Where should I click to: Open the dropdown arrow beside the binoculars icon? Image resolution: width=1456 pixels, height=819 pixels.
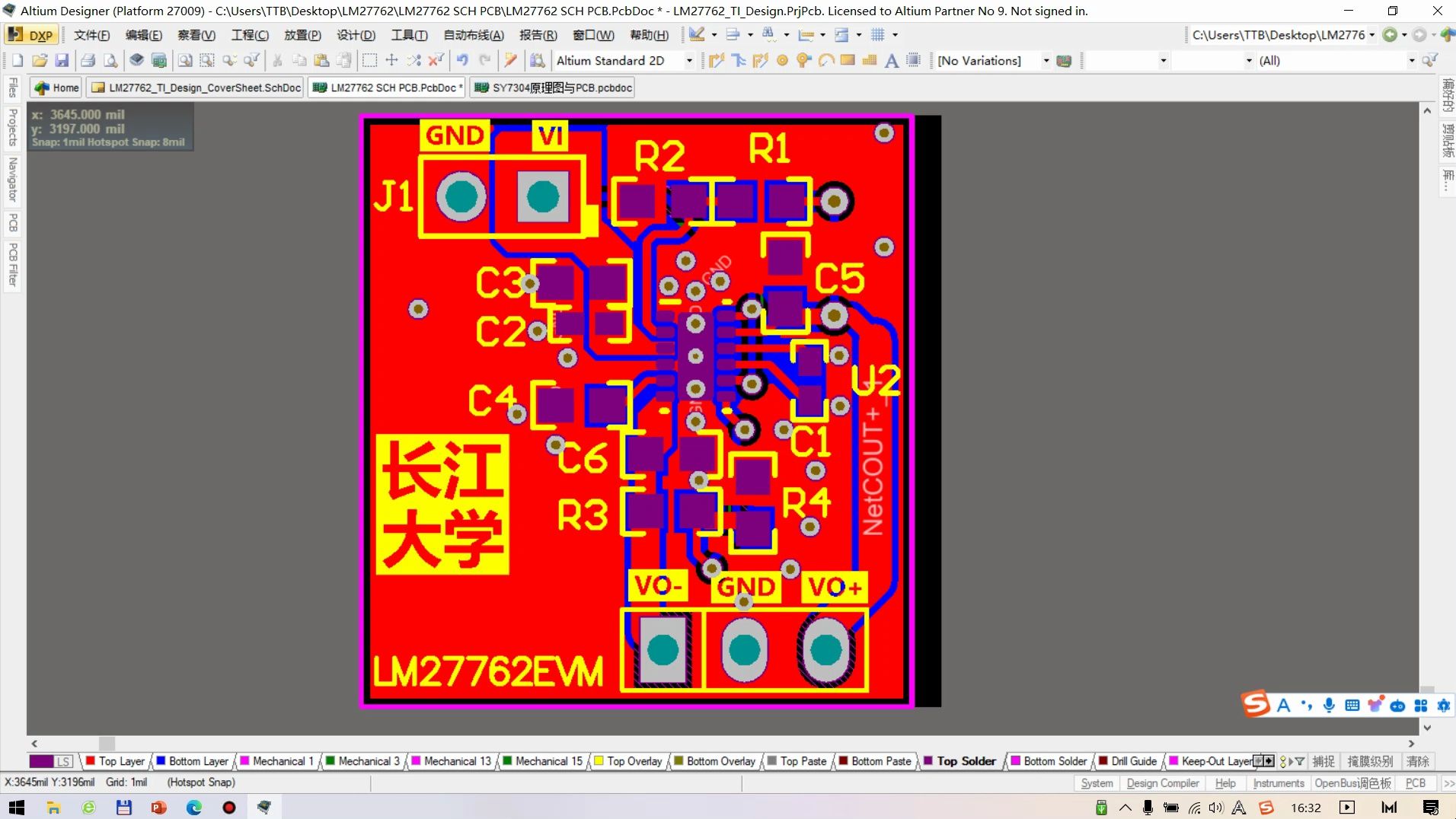click(x=786, y=35)
